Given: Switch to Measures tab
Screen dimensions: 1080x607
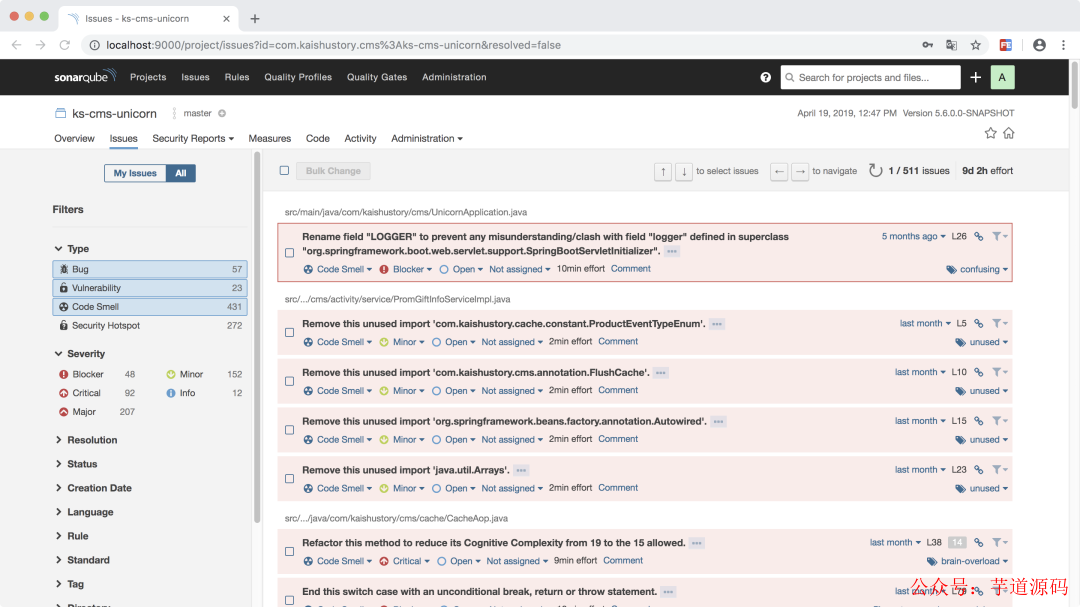Looking at the screenshot, I should [x=269, y=138].
